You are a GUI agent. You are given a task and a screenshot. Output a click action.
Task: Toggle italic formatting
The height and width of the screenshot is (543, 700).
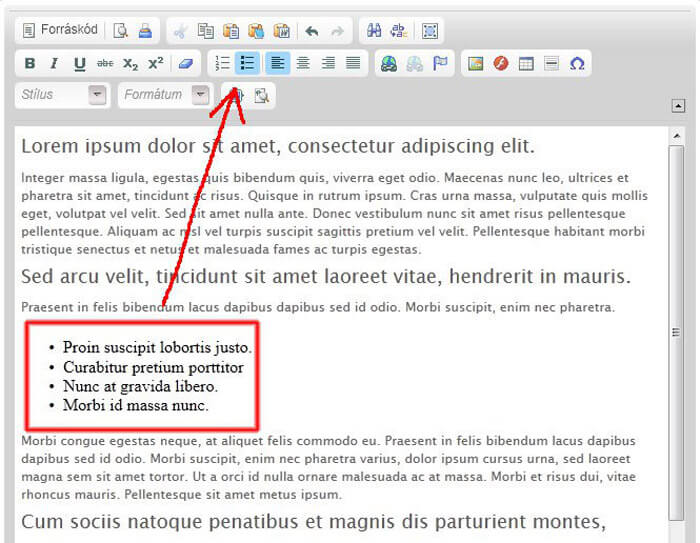55,63
